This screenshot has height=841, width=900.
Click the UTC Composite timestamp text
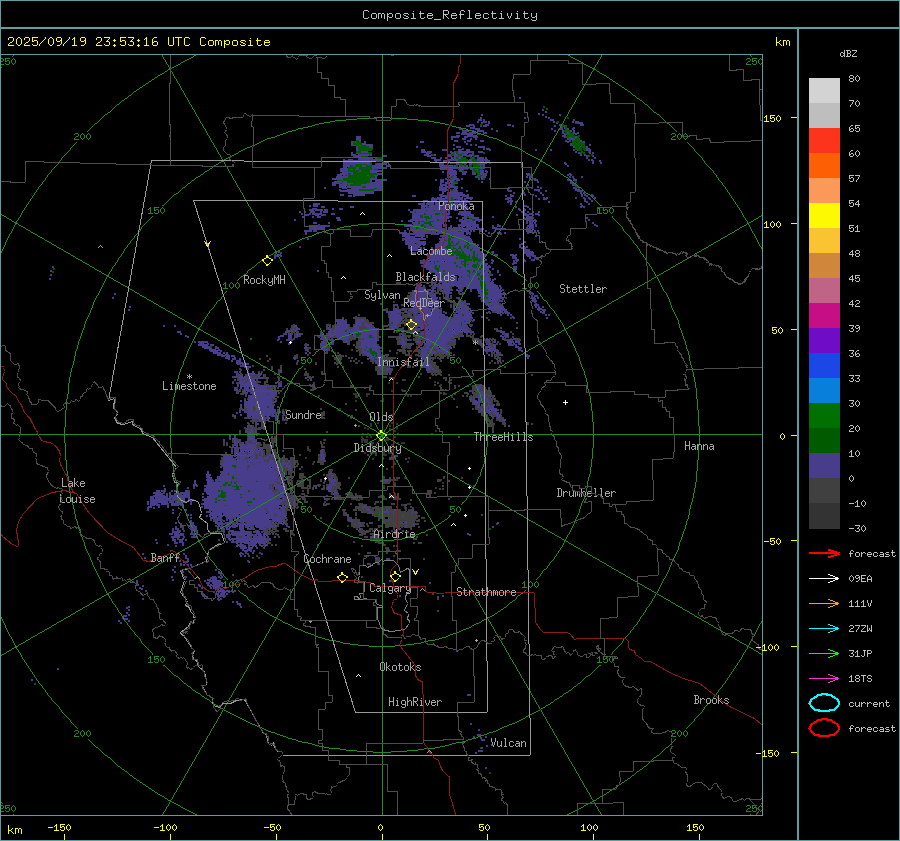point(138,42)
